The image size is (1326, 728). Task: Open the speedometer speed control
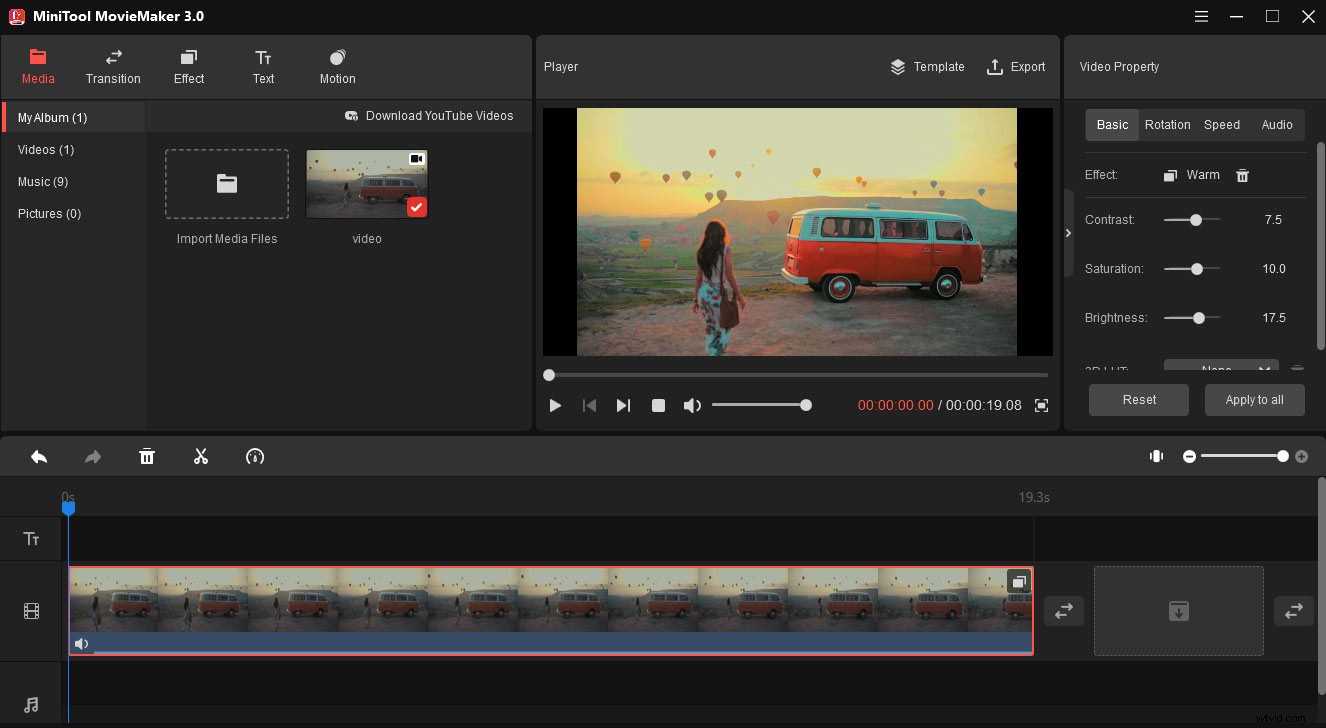pyautogui.click(x=254, y=456)
